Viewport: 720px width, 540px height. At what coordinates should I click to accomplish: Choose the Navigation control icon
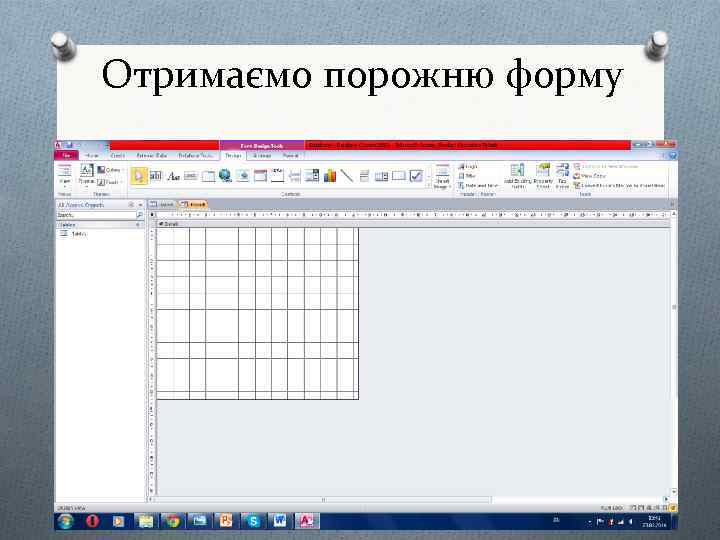260,176
